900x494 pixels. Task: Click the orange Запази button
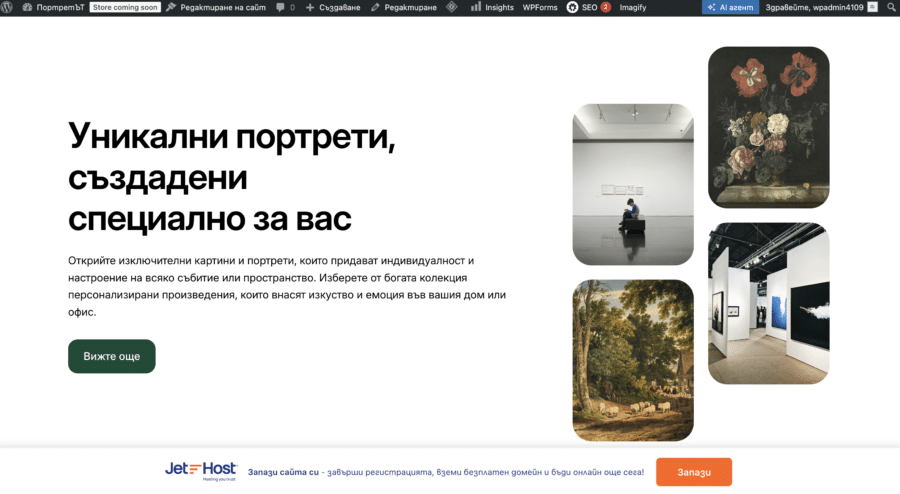pos(694,472)
